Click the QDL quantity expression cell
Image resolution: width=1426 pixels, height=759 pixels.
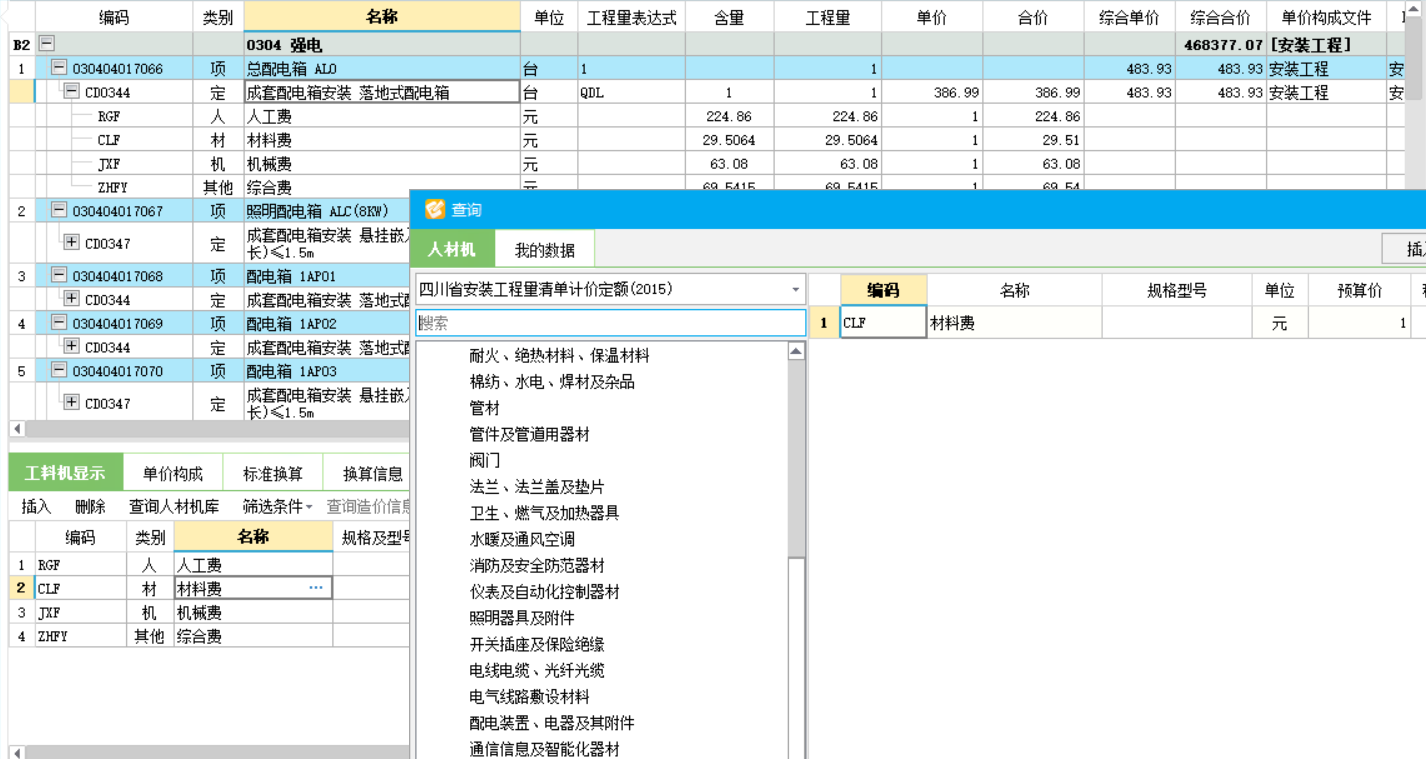(x=631, y=92)
